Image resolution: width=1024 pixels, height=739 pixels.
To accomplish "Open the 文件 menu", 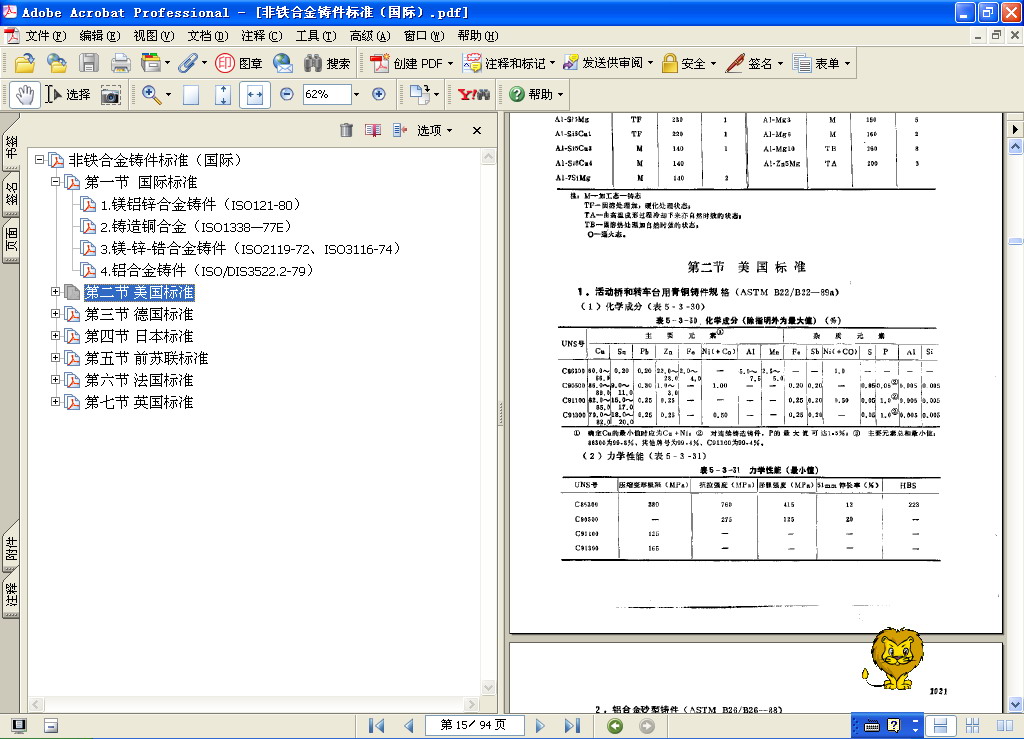I will 45,36.
